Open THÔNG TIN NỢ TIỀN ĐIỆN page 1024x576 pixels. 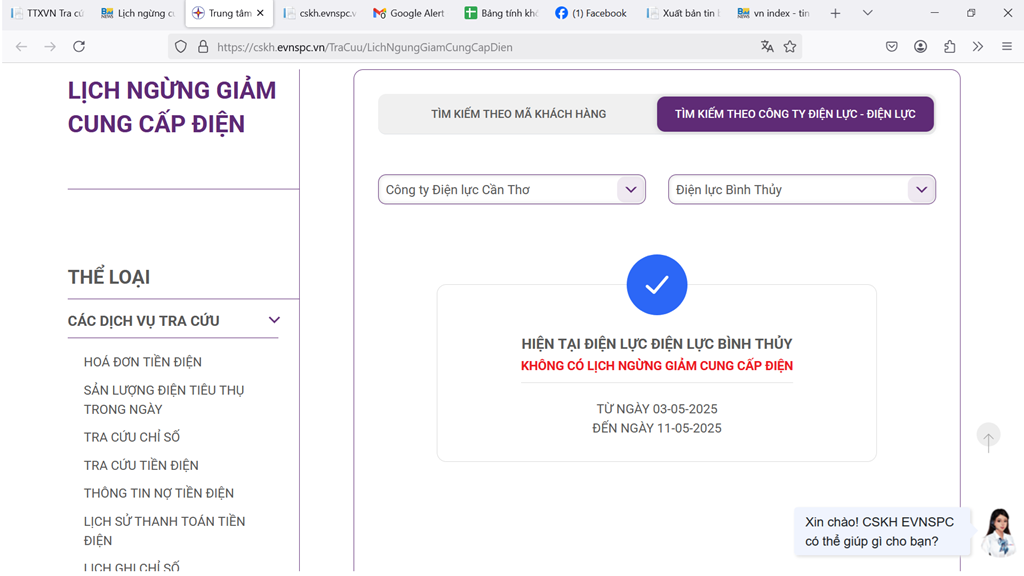coord(159,493)
